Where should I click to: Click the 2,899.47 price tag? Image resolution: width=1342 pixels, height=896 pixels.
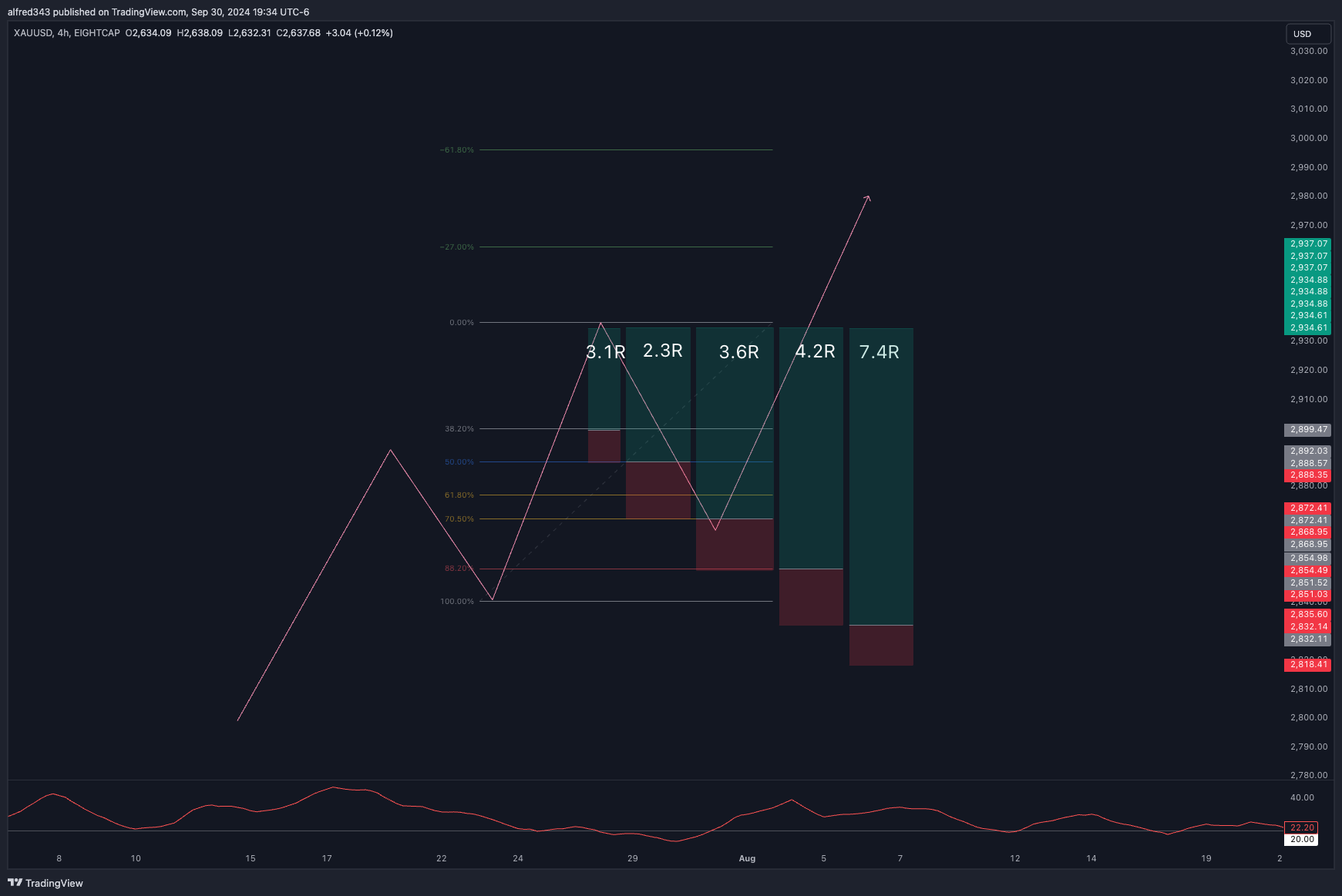click(x=1307, y=430)
